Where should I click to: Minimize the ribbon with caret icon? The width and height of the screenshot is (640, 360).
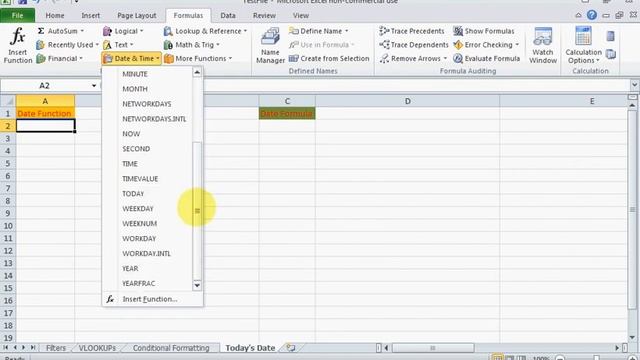point(578,16)
